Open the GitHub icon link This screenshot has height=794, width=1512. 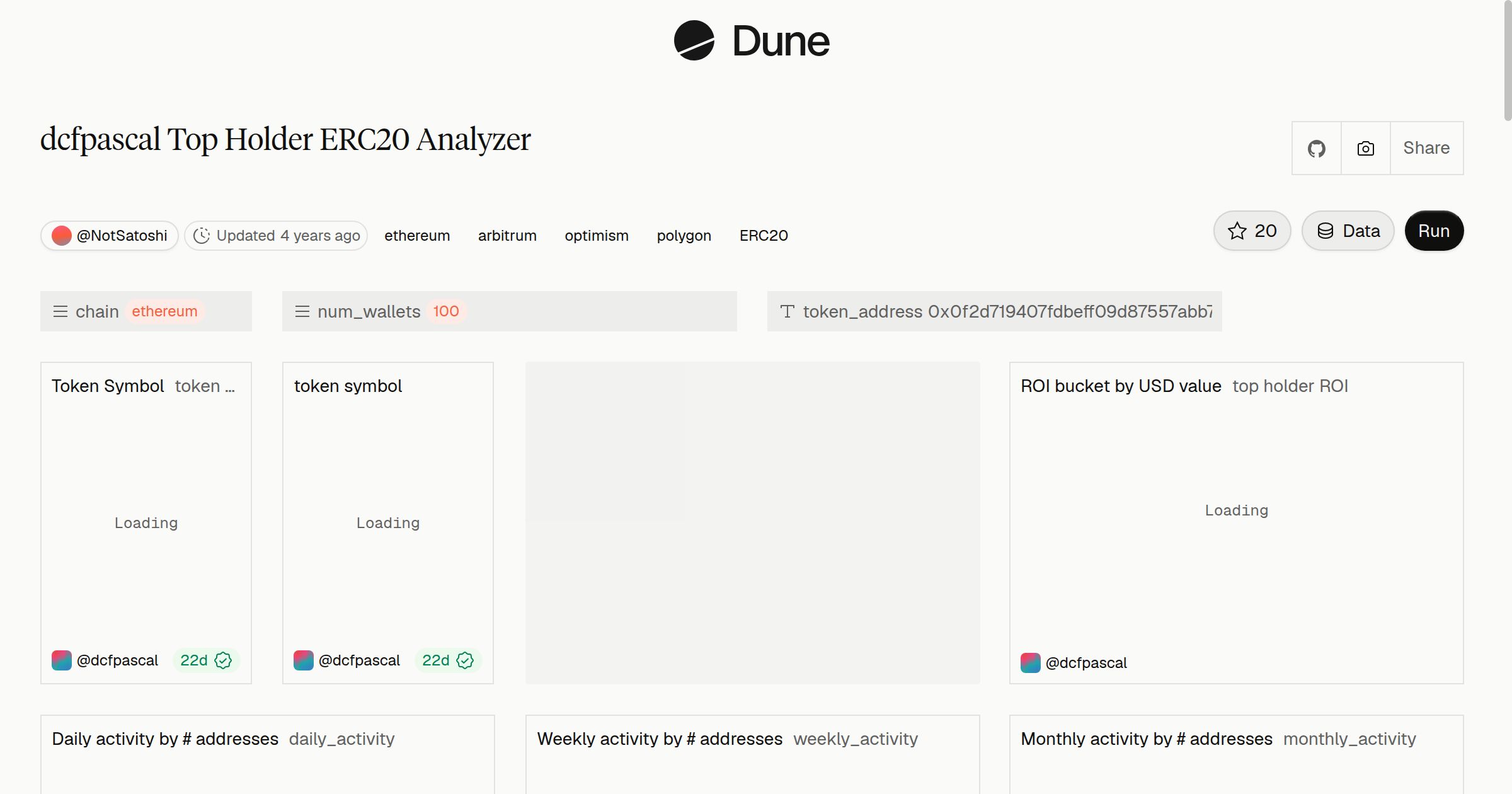coord(1316,148)
